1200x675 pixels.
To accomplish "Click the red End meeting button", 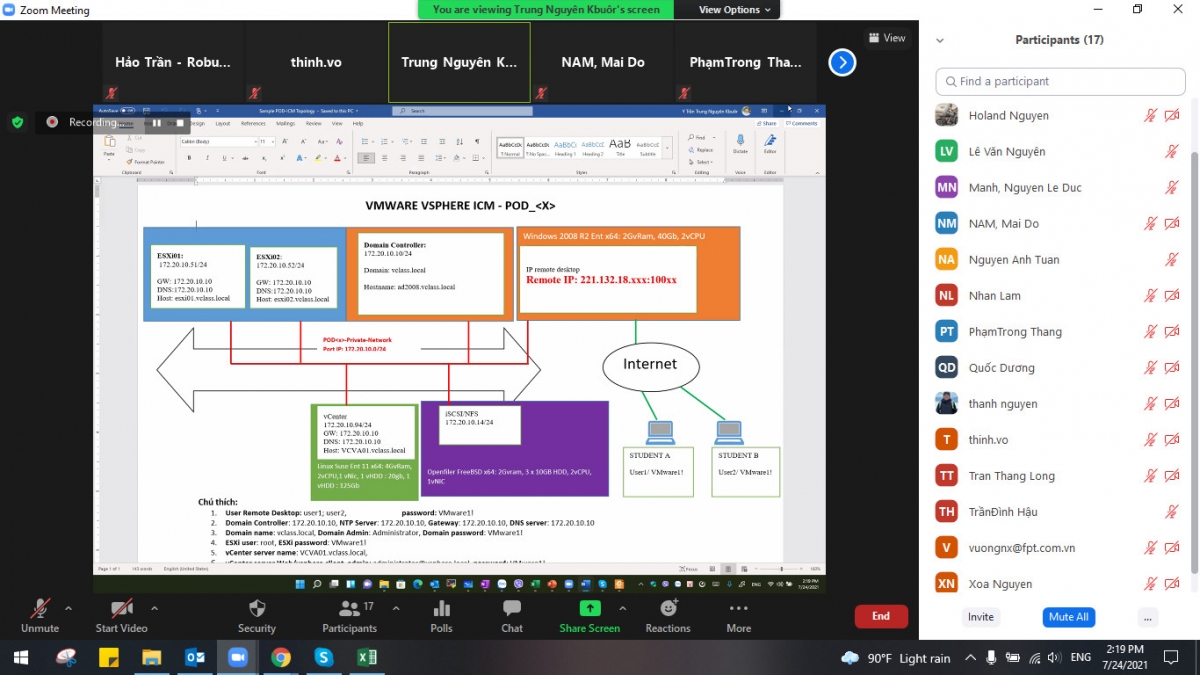I will (x=881, y=616).
